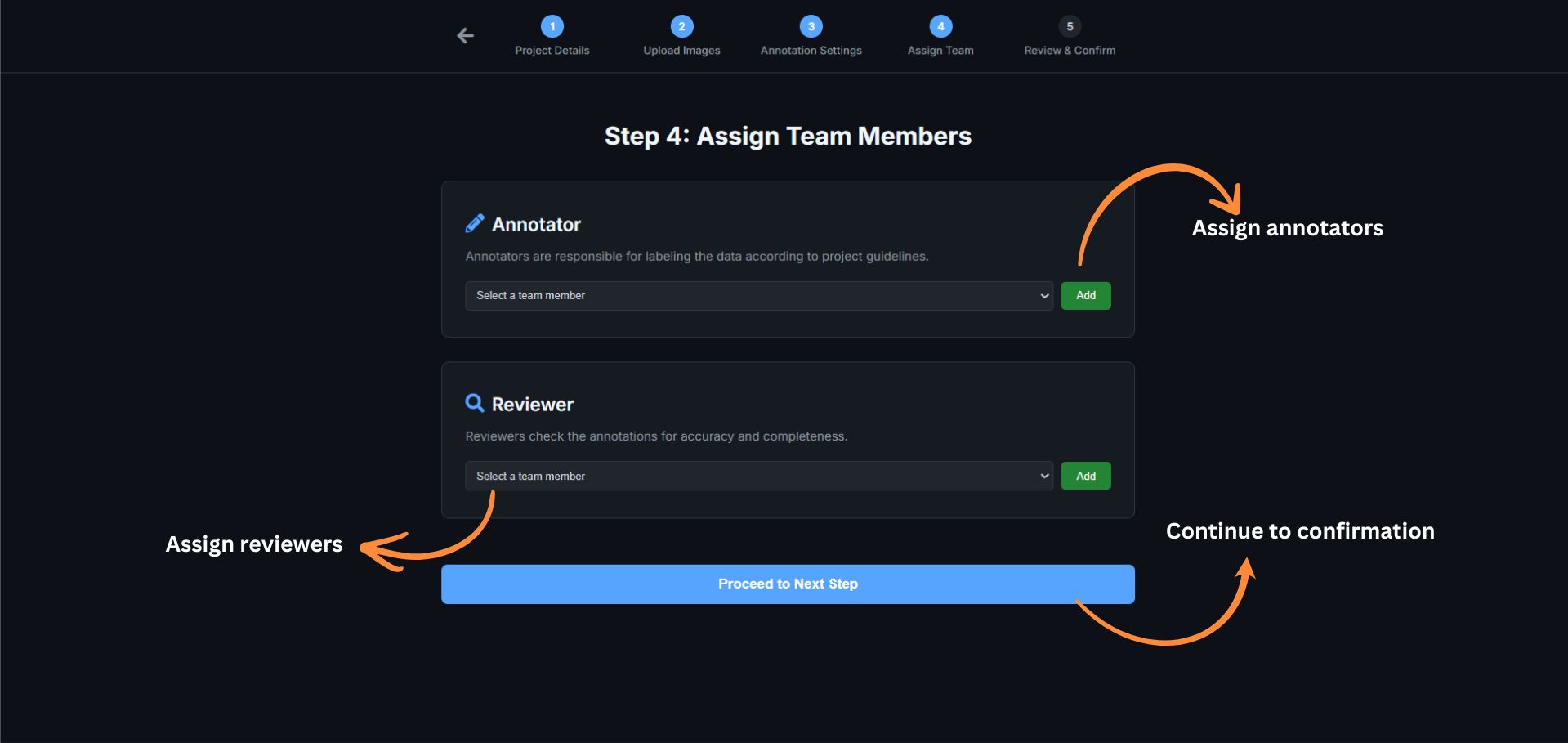
Task: Click the step 2 circle icon
Action: [x=681, y=26]
